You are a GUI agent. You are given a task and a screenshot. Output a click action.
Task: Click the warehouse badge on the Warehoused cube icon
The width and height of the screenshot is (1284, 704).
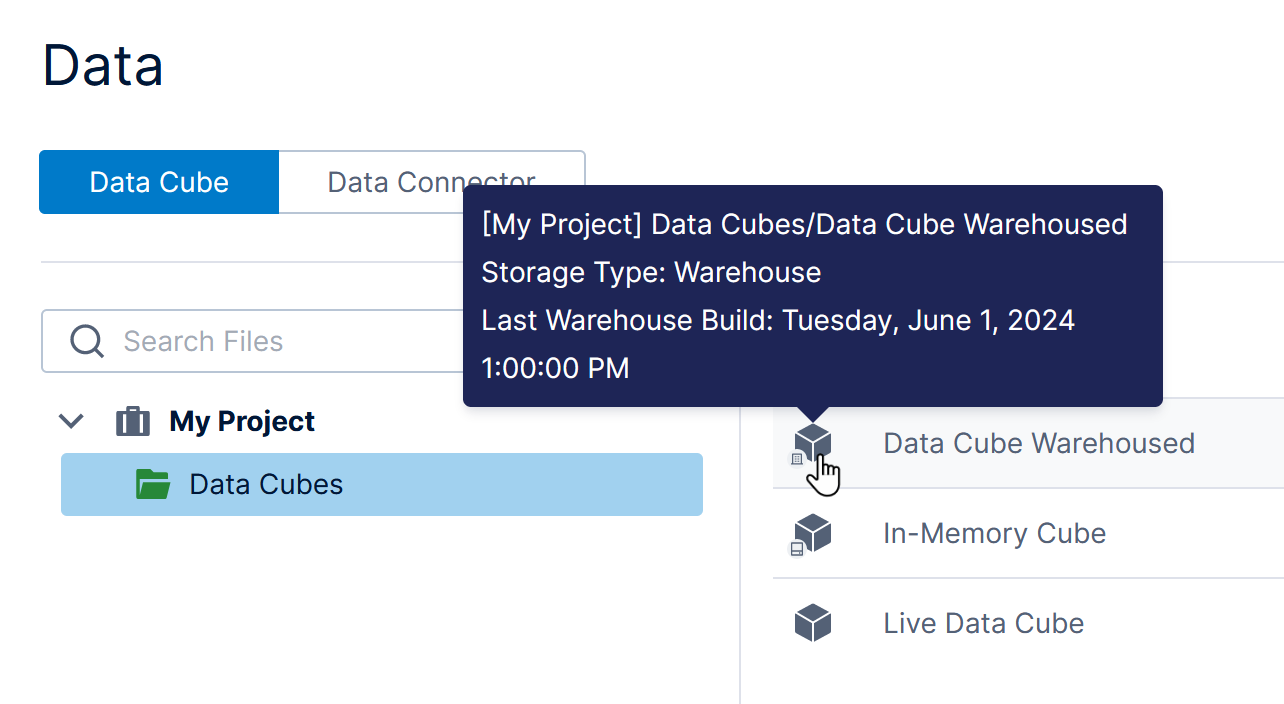(796, 458)
